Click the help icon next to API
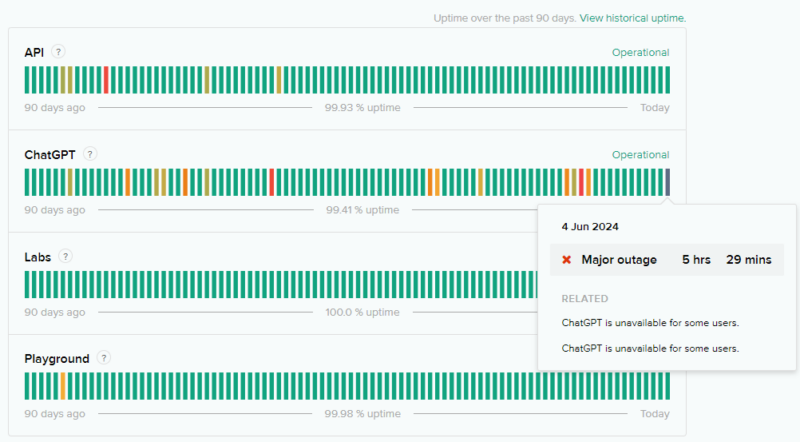 pos(58,52)
